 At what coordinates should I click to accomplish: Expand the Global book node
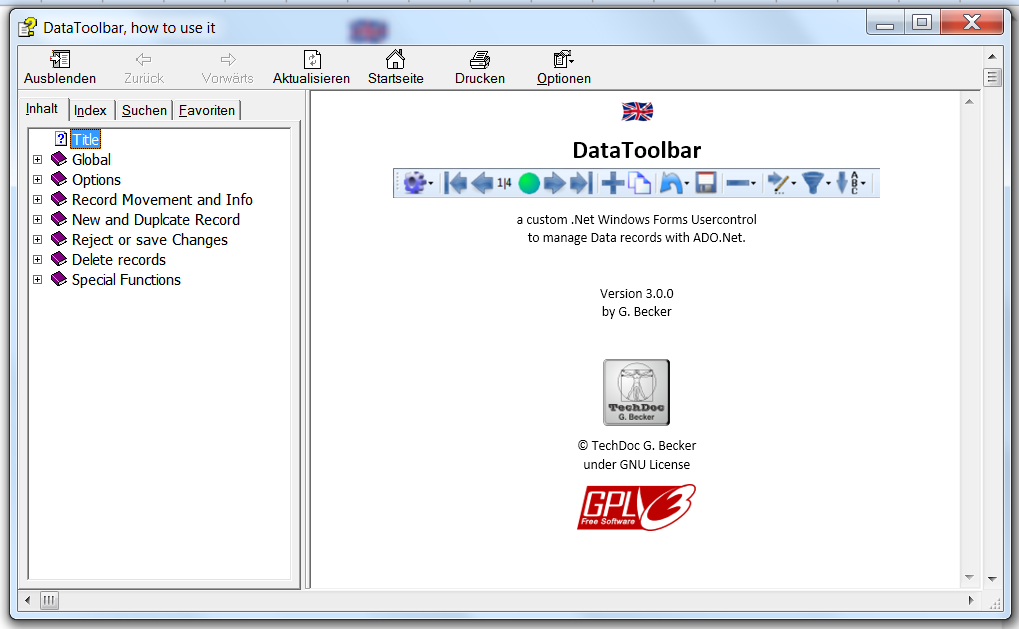point(38,159)
